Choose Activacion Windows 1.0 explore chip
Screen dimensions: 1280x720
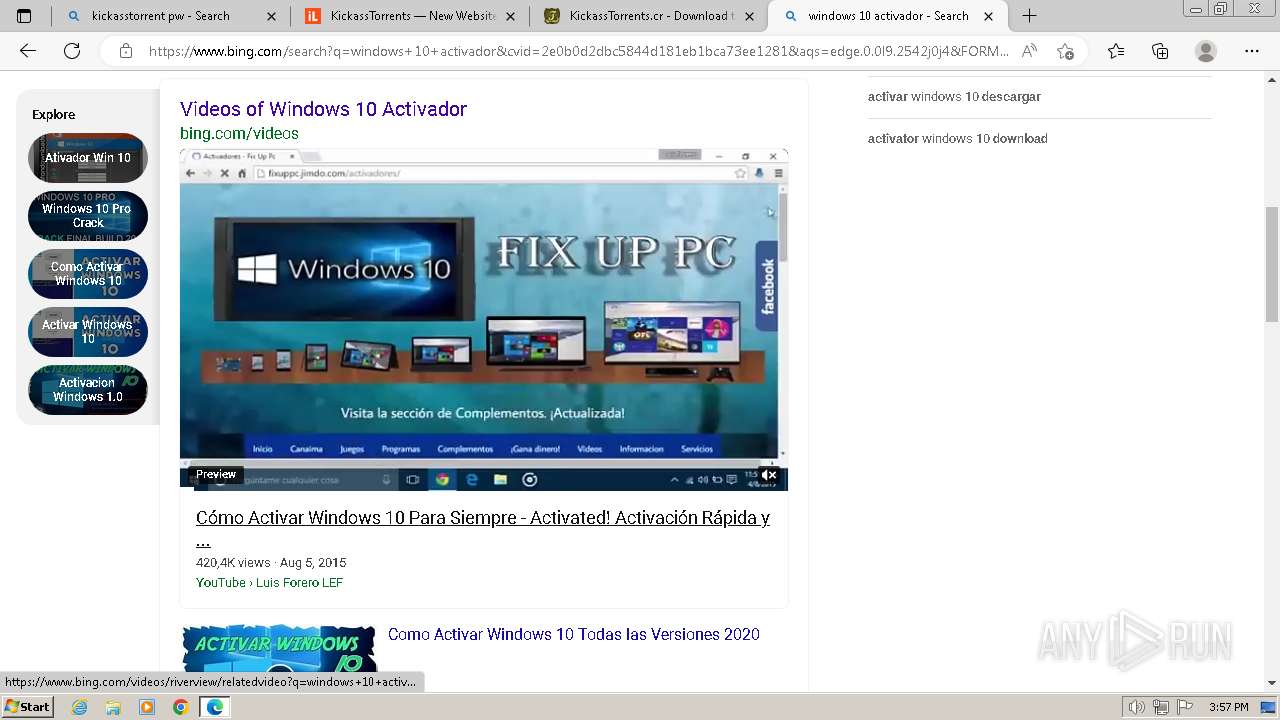coord(88,390)
